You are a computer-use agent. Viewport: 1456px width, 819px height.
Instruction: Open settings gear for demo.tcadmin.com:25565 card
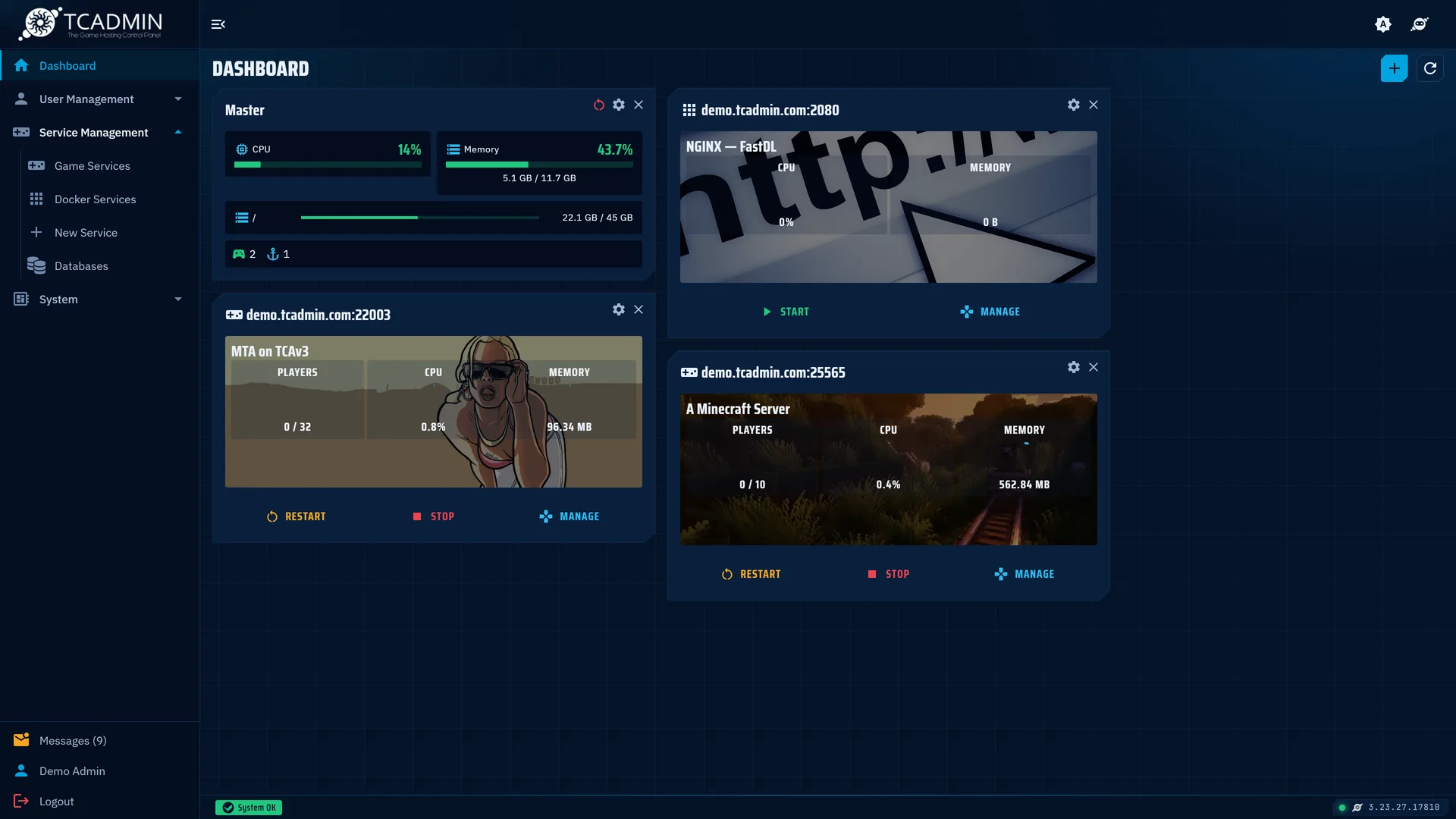(x=1074, y=367)
